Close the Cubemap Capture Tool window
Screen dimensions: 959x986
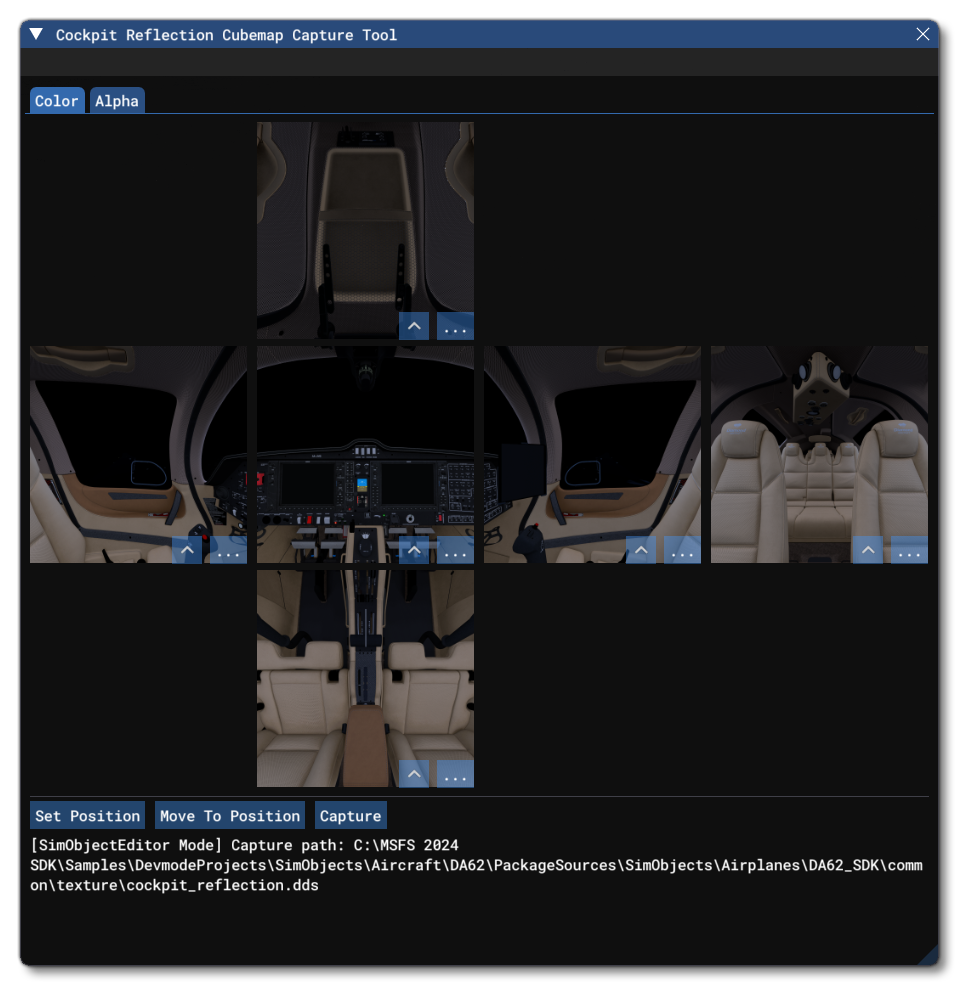(x=923, y=34)
